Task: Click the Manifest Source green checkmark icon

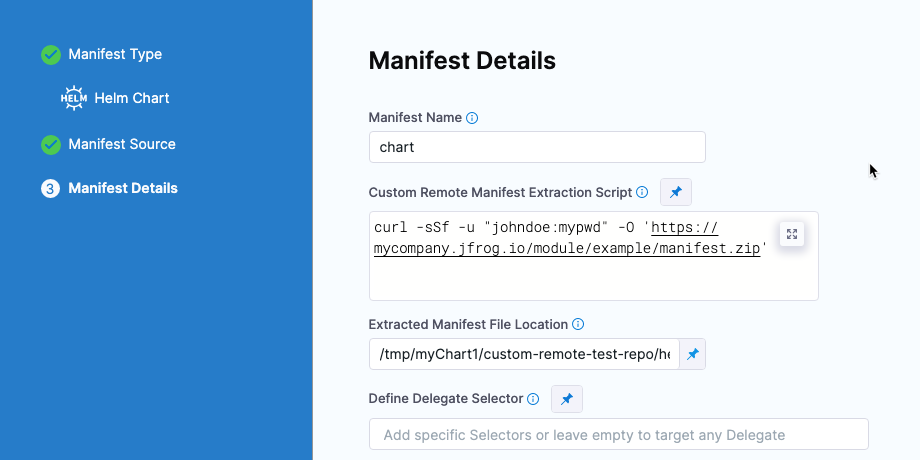Action: [51, 145]
